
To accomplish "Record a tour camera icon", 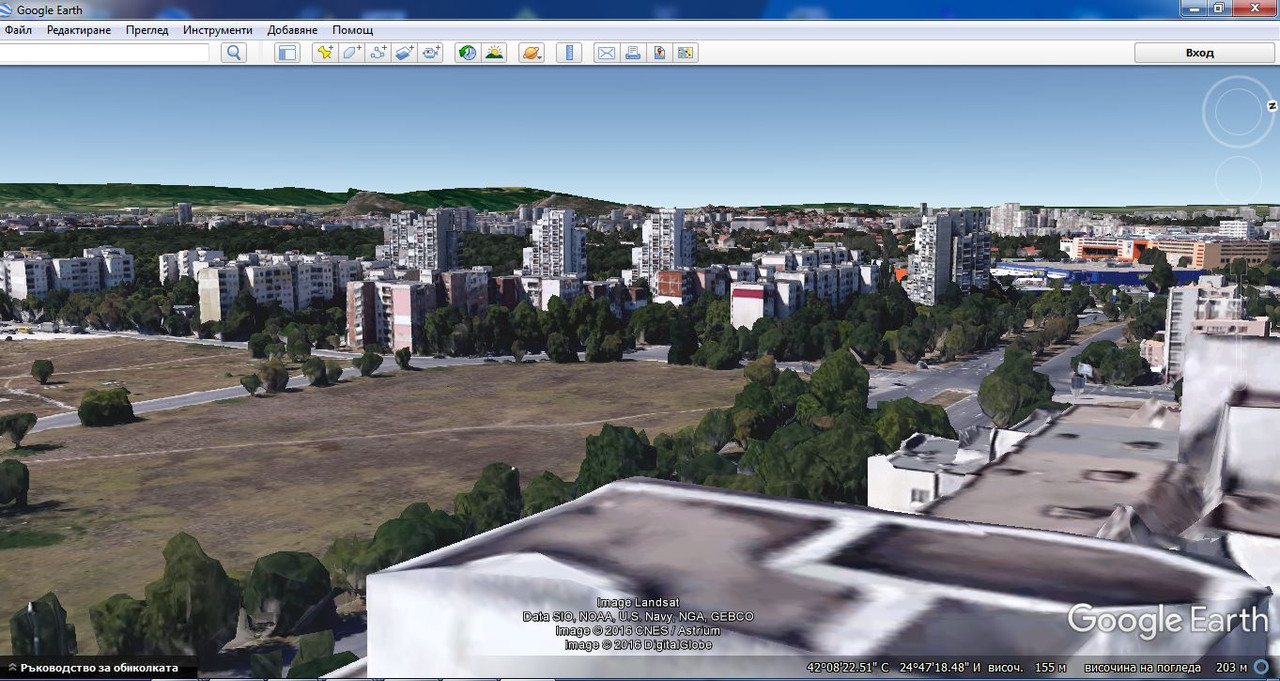I will pos(431,53).
